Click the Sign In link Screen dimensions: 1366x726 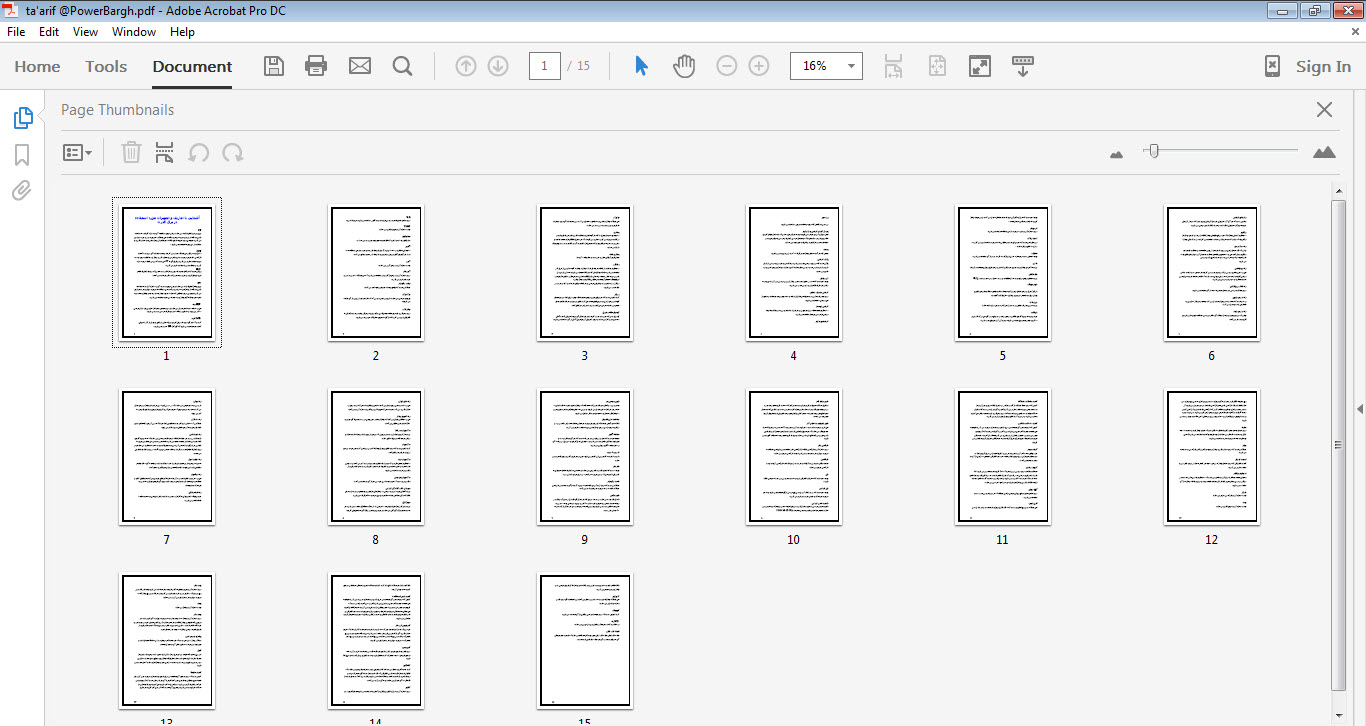click(1322, 67)
